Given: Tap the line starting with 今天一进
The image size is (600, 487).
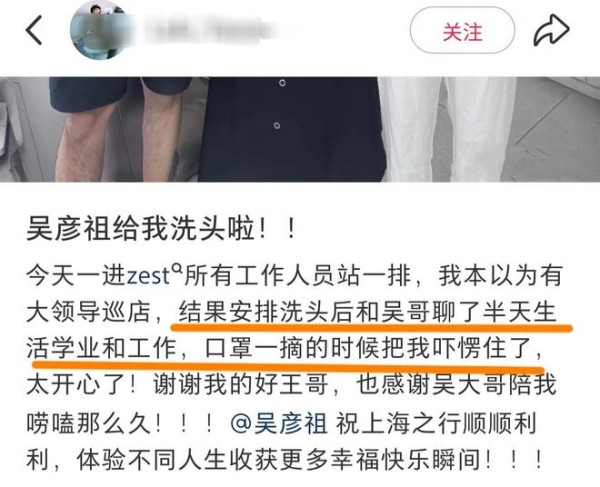Looking at the screenshot, I should (293, 276).
